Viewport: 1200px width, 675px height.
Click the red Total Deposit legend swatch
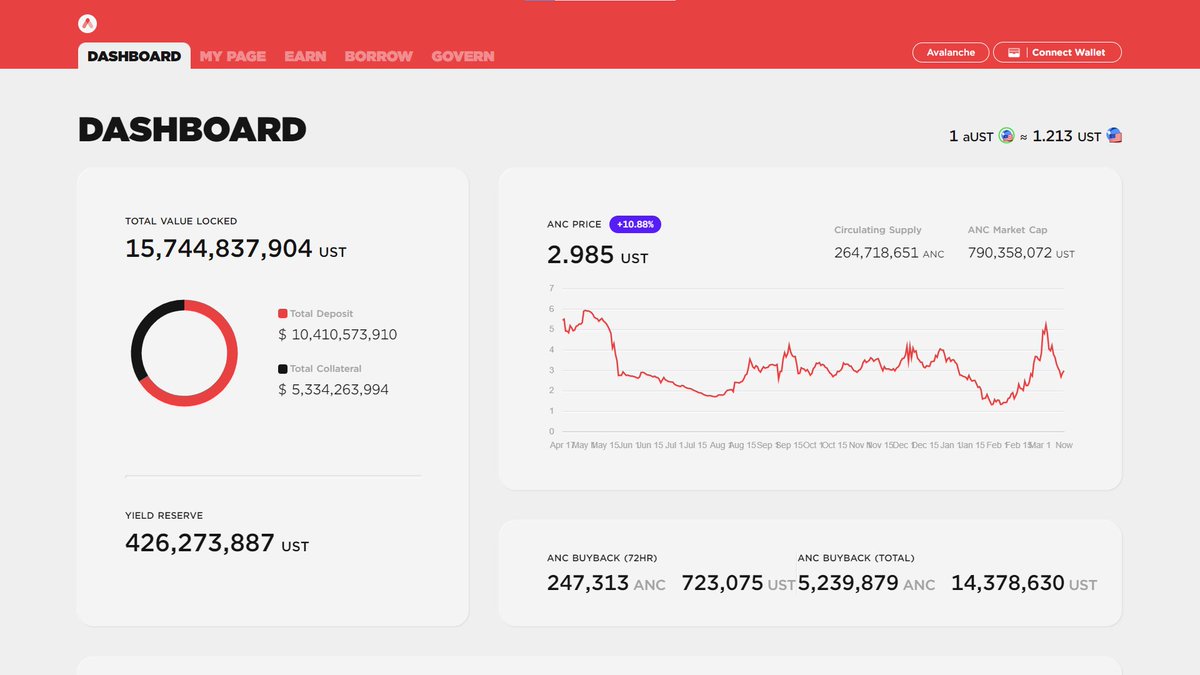click(x=283, y=314)
